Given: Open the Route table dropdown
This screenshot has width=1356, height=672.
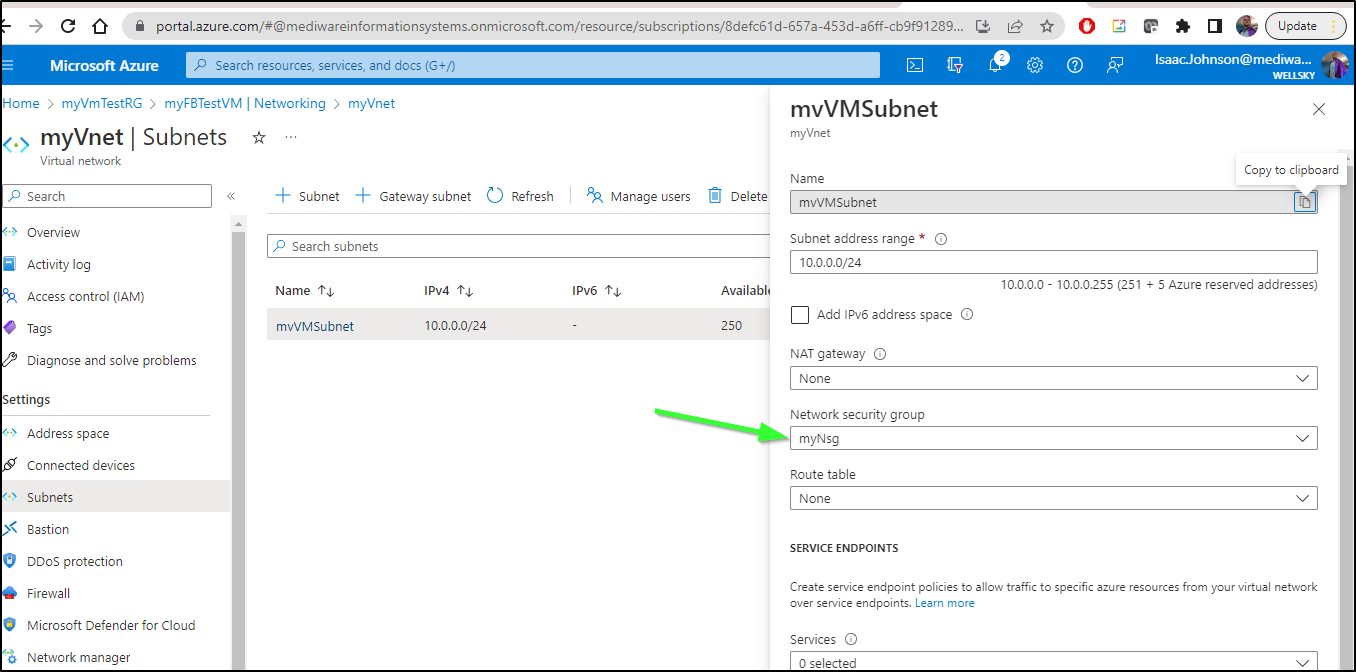Looking at the screenshot, I should 1054,498.
